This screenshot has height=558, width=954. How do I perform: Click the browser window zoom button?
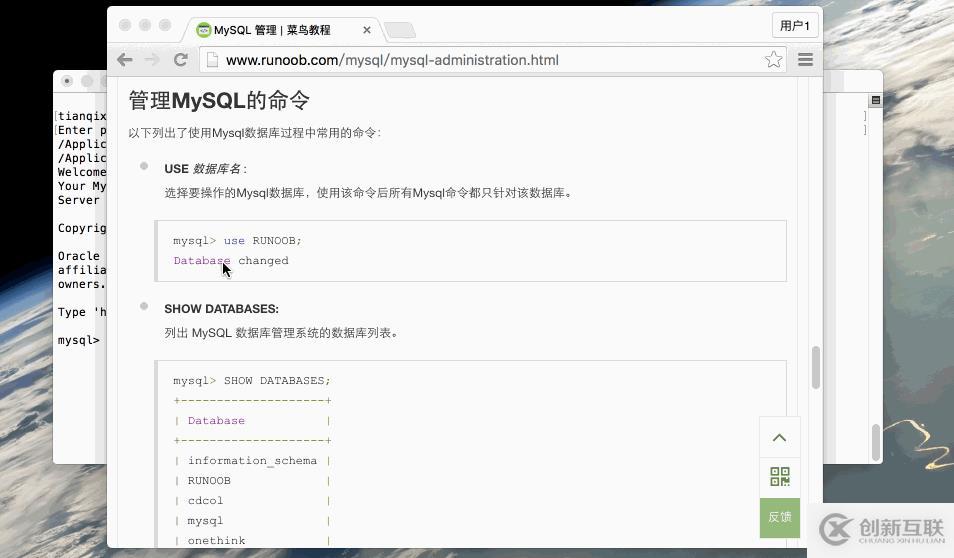tap(165, 25)
